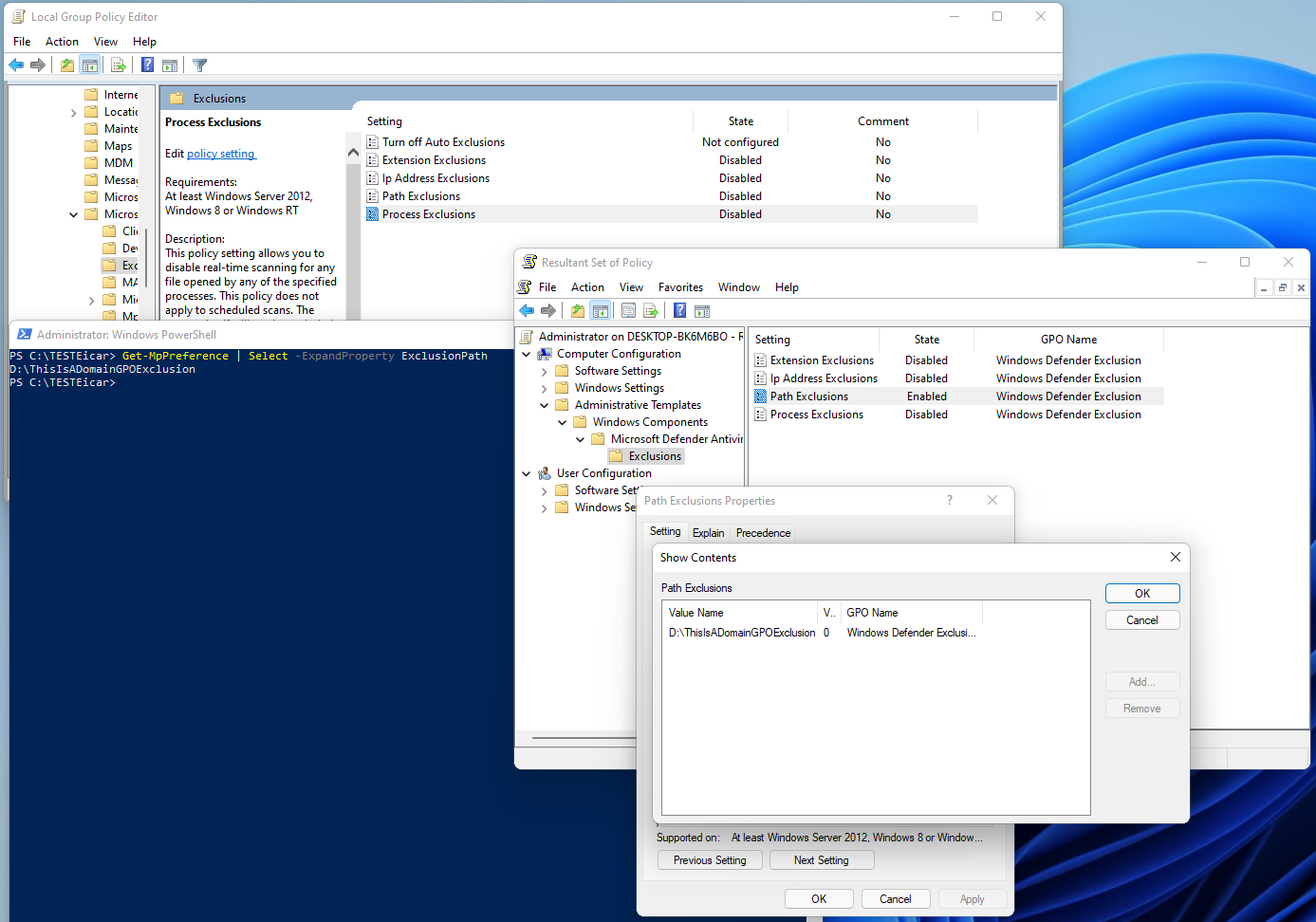Click the Export List icon in Group Policy Editor
Image resolution: width=1316 pixels, height=922 pixels.
[118, 65]
